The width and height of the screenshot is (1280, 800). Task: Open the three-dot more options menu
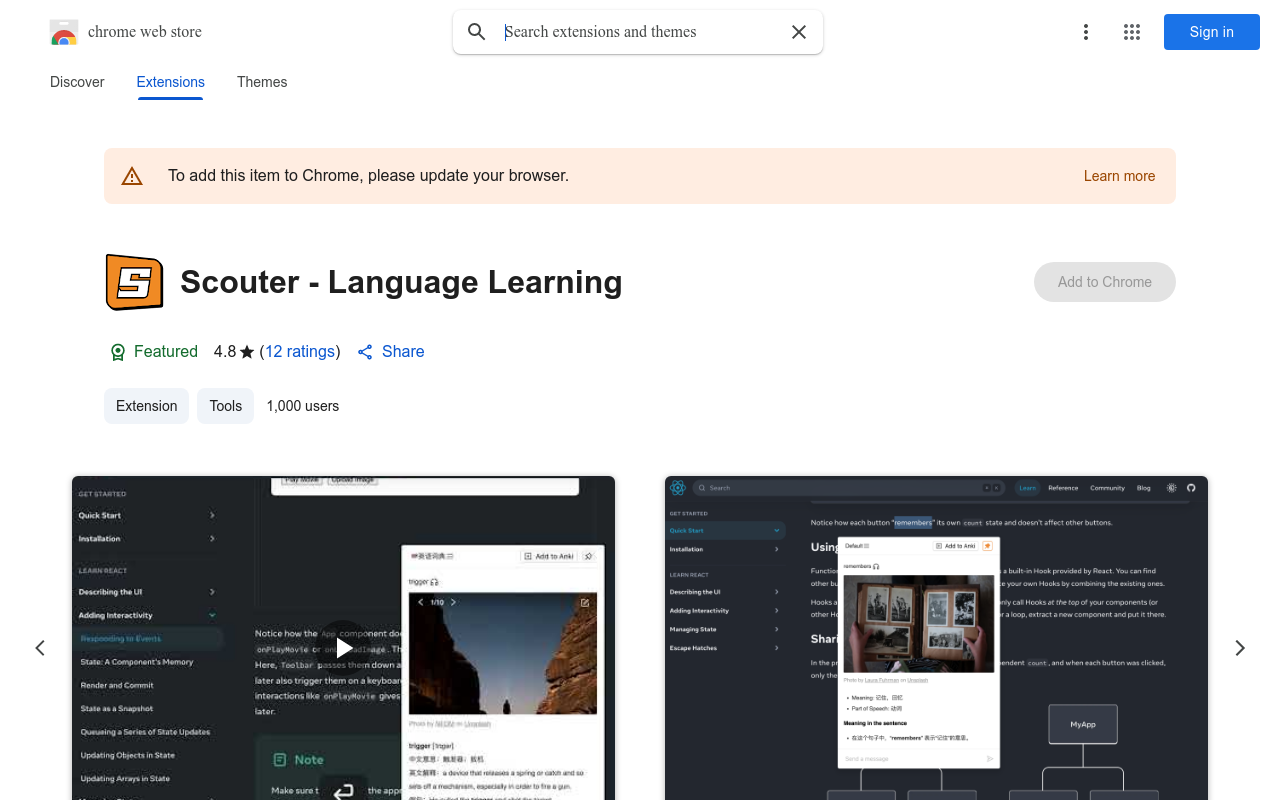point(1086,32)
